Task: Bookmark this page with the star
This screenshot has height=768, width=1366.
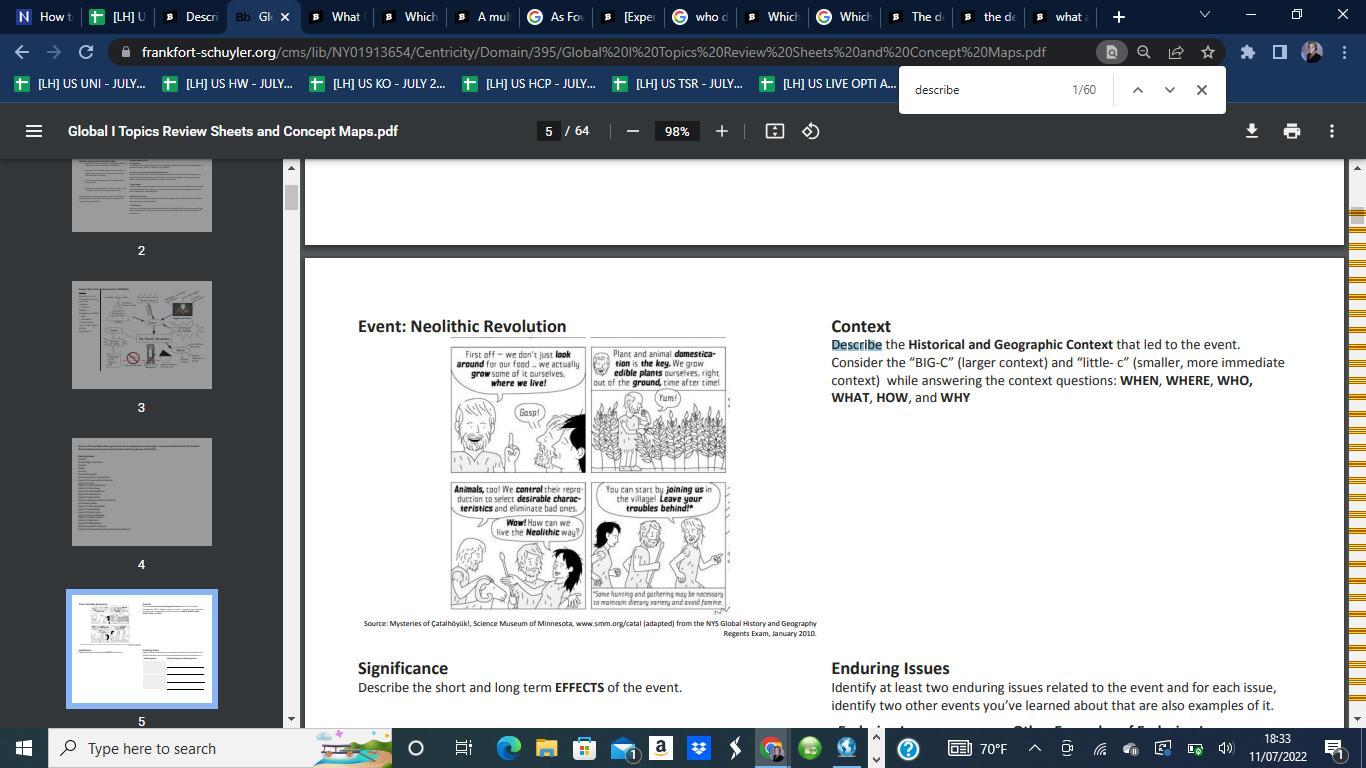Action: pos(1207,52)
